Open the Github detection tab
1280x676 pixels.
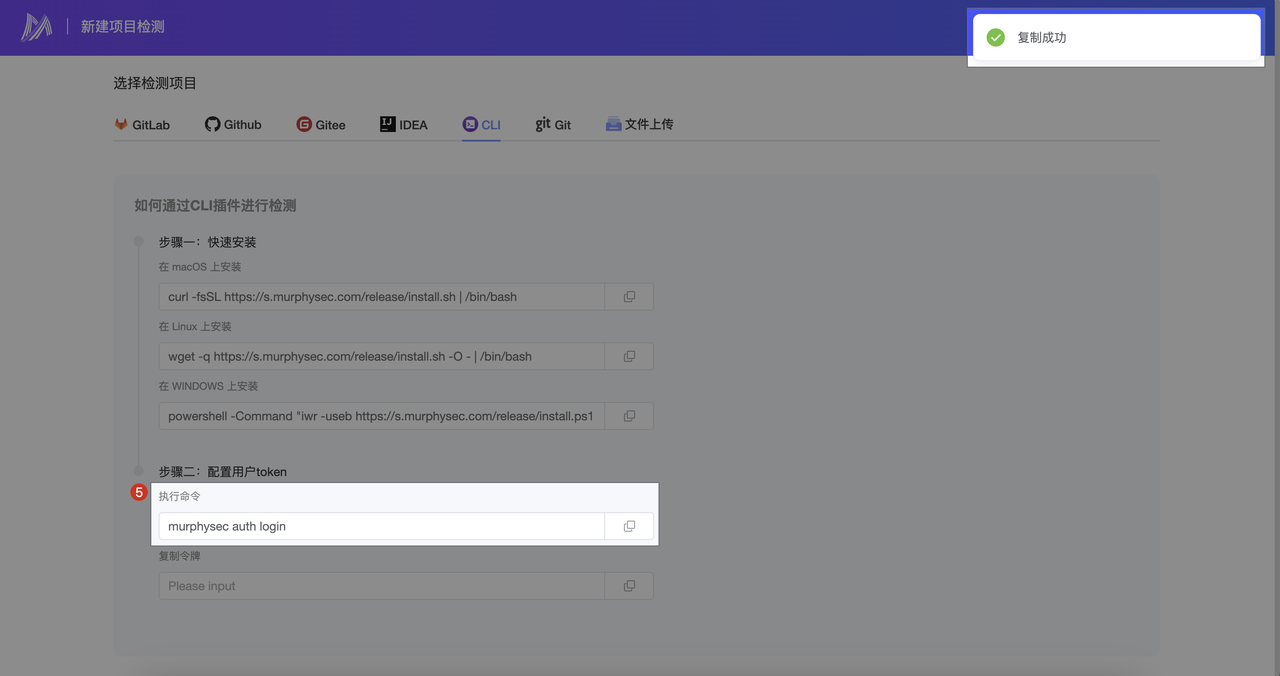[233, 125]
